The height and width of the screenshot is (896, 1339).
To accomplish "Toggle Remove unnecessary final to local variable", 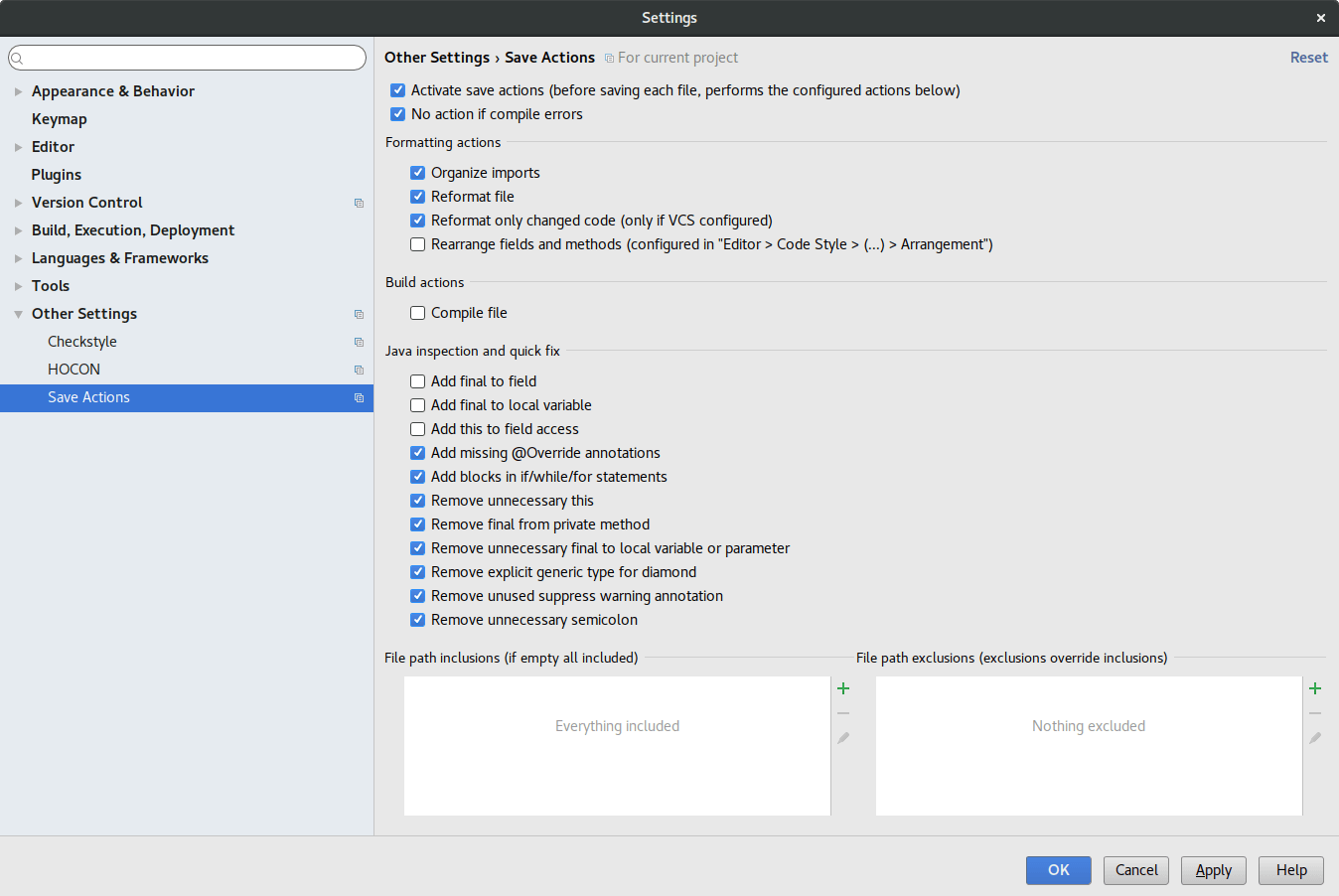I will coord(418,548).
